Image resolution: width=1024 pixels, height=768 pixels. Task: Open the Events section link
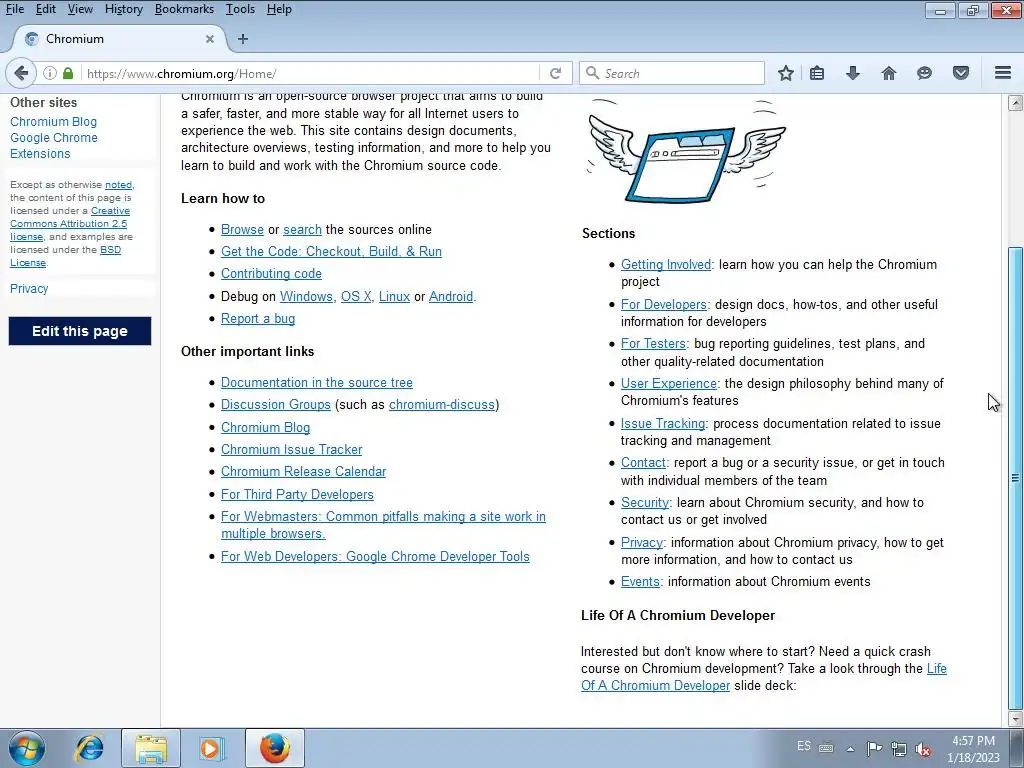click(640, 581)
